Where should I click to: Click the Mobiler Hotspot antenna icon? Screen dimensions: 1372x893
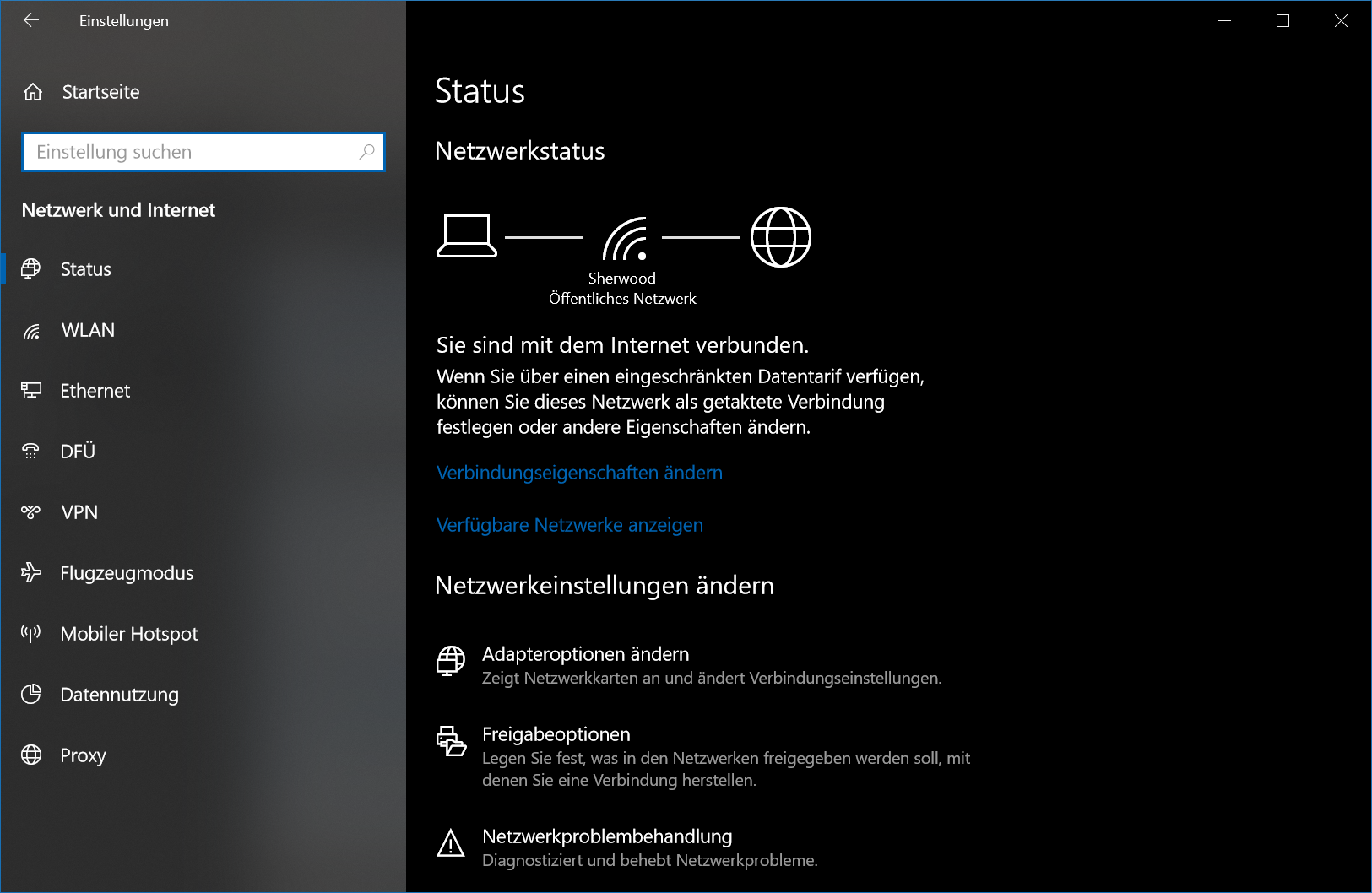[x=31, y=634]
